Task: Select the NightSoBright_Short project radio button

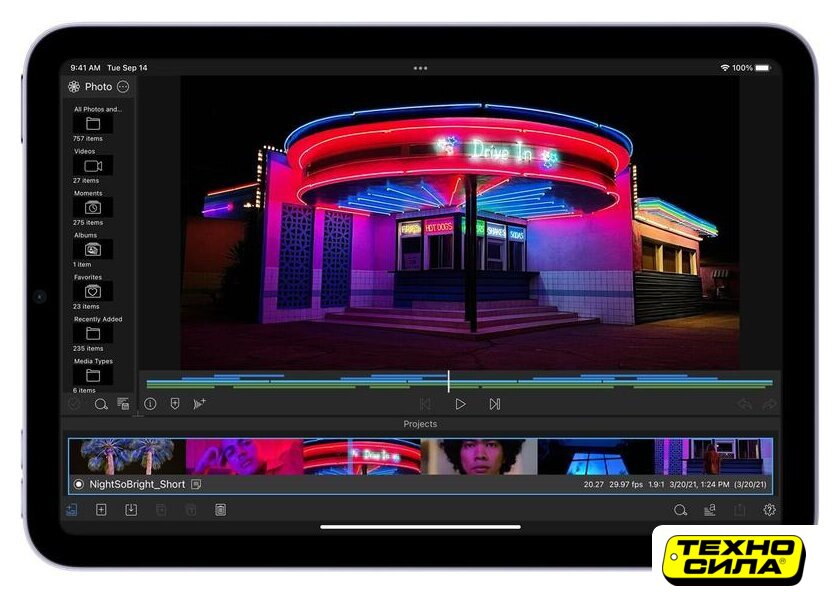Action: [79, 484]
